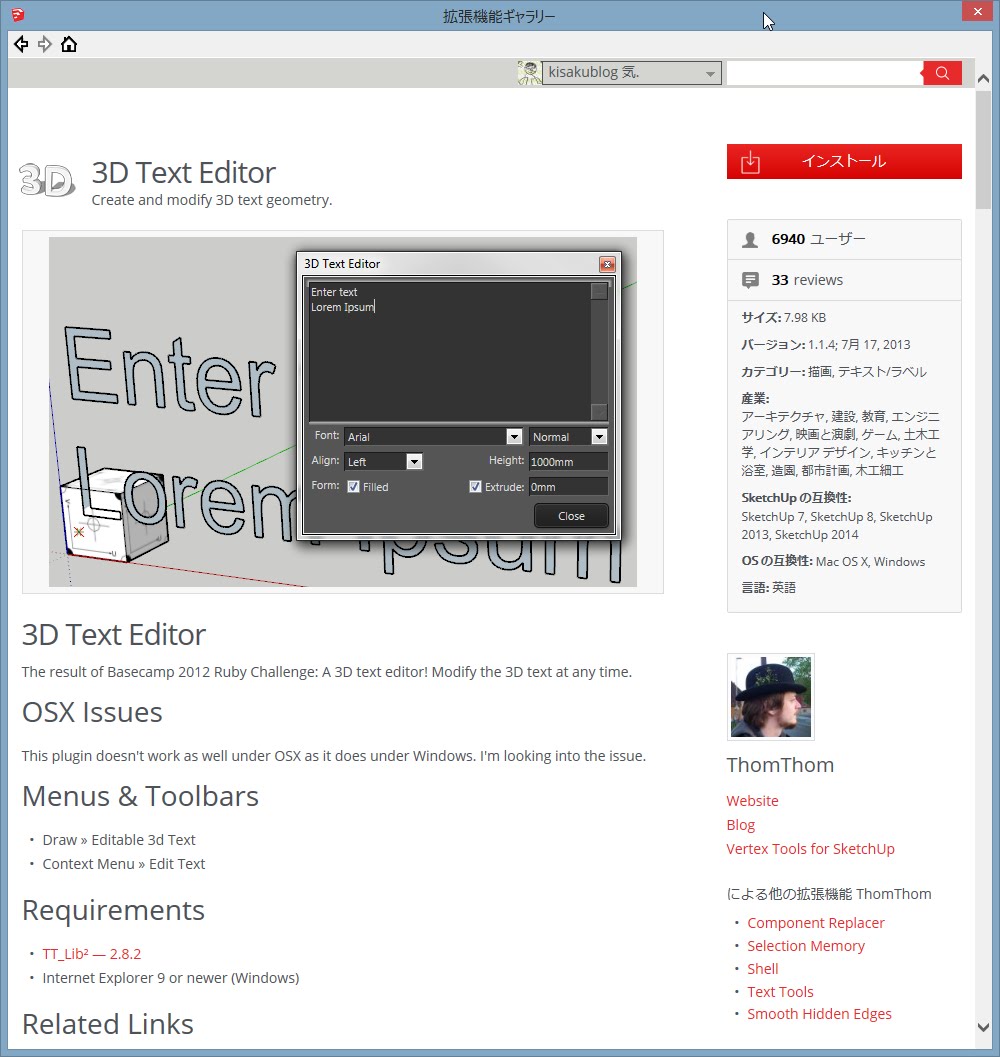Click the サイズ: 7.98 KB text
The height and width of the screenshot is (1057, 1000).
[784, 318]
